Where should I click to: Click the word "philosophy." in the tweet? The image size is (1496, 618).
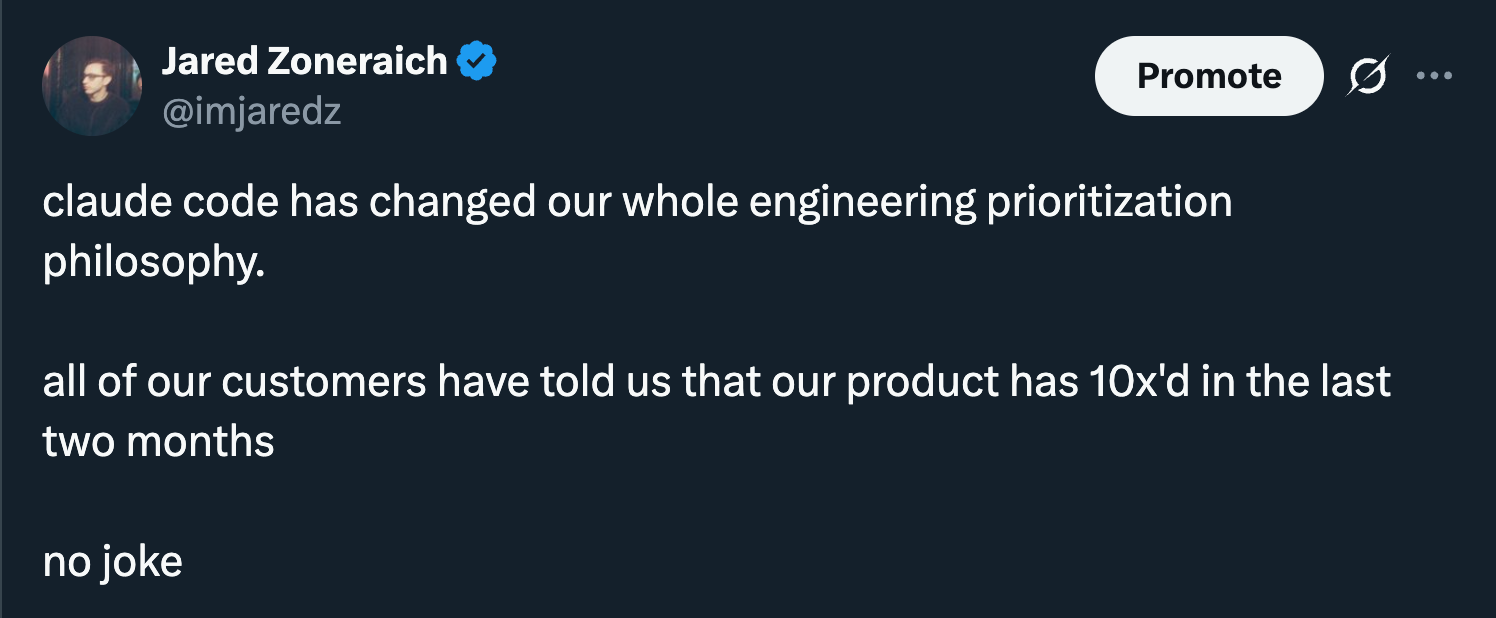point(154,262)
